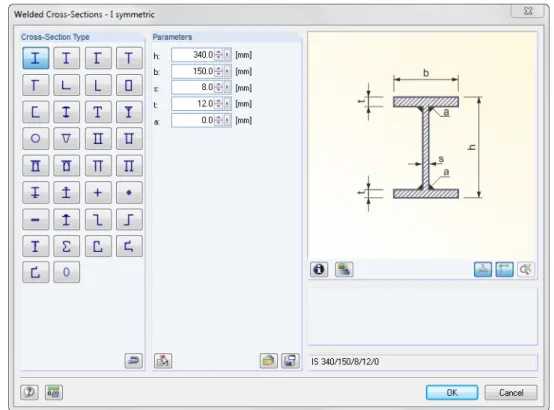Open help with the question mark button
Viewport: 554px width, 410px height.
(29, 392)
